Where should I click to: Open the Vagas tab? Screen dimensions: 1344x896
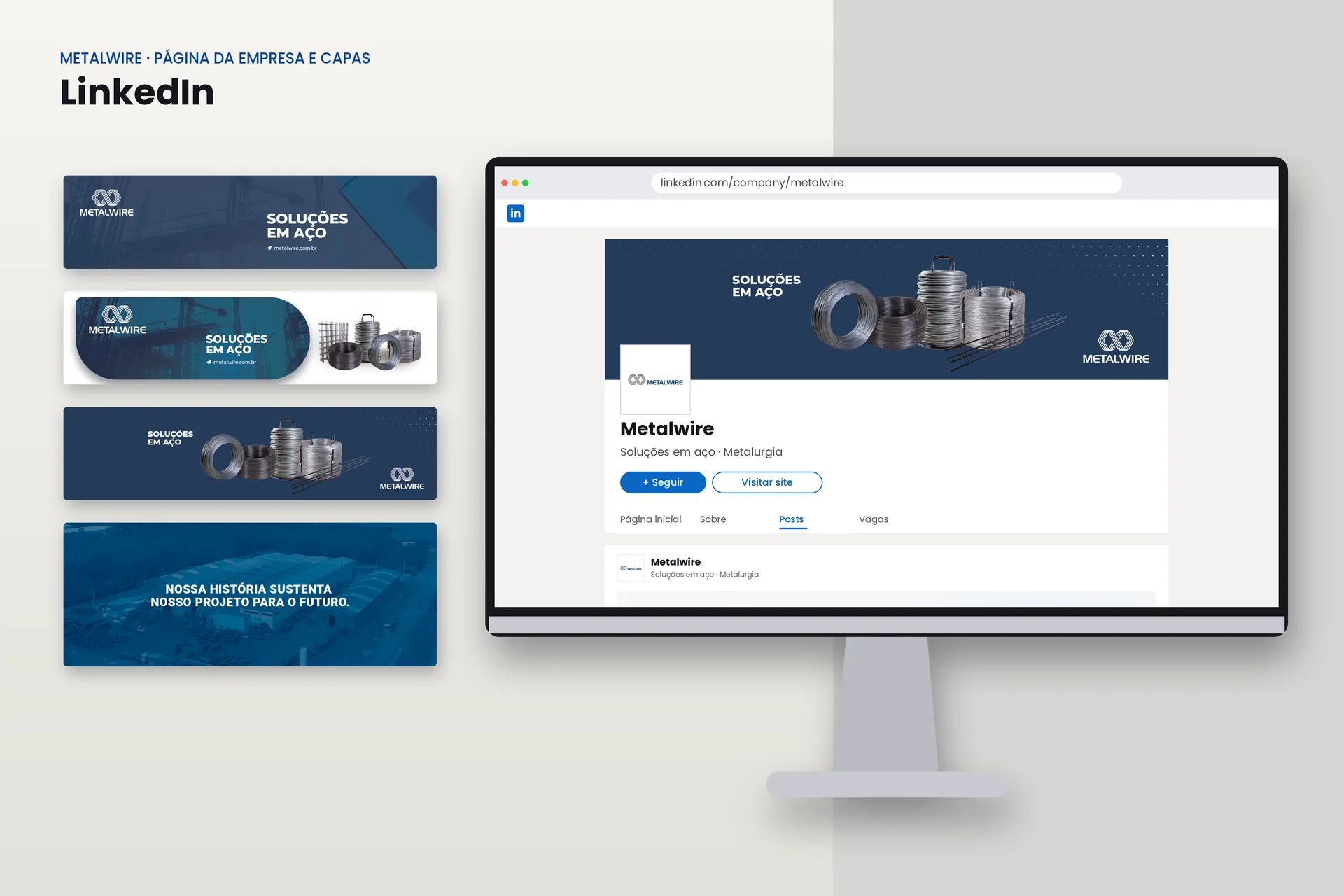874,519
